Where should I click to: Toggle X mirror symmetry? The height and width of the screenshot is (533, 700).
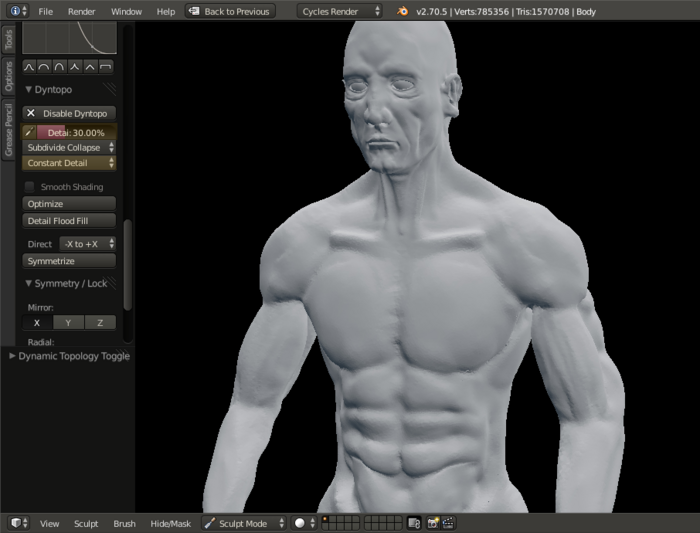37,323
